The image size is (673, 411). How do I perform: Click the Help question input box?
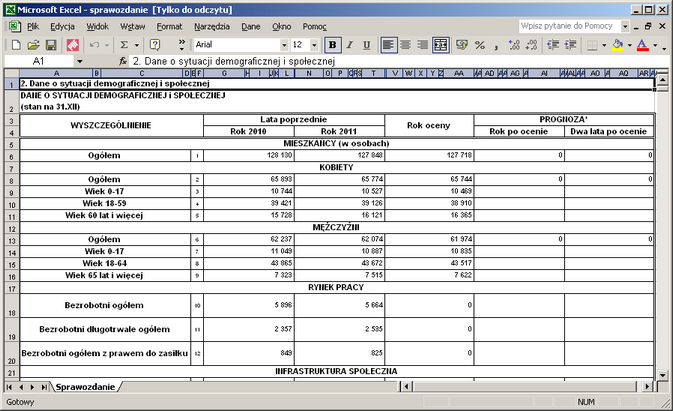(x=571, y=24)
